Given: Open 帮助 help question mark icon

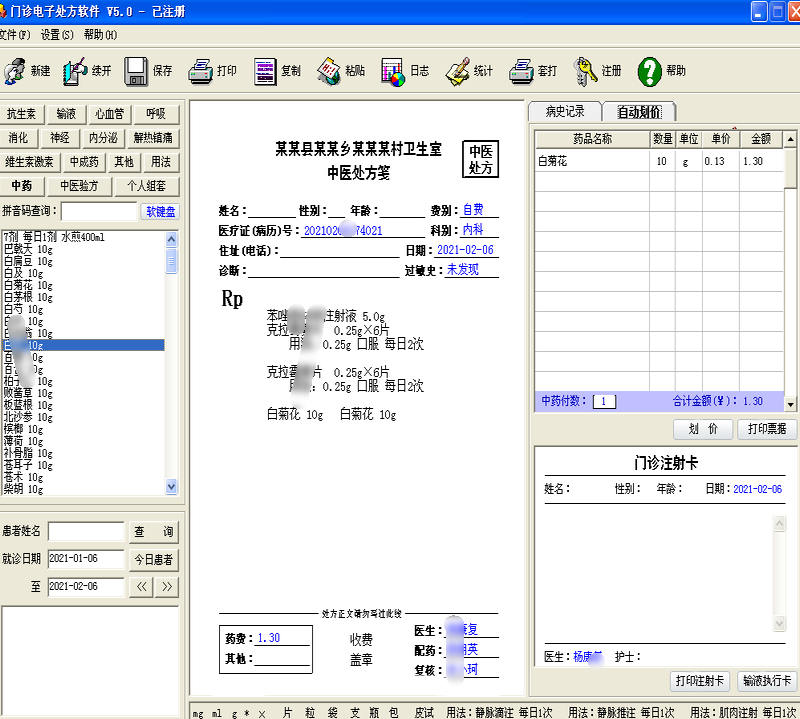Looking at the screenshot, I should pyautogui.click(x=650, y=71).
